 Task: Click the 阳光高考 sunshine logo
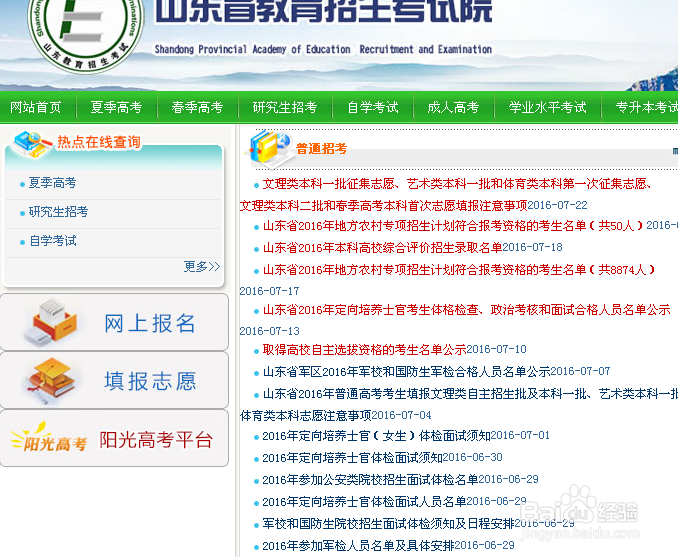tap(49, 438)
